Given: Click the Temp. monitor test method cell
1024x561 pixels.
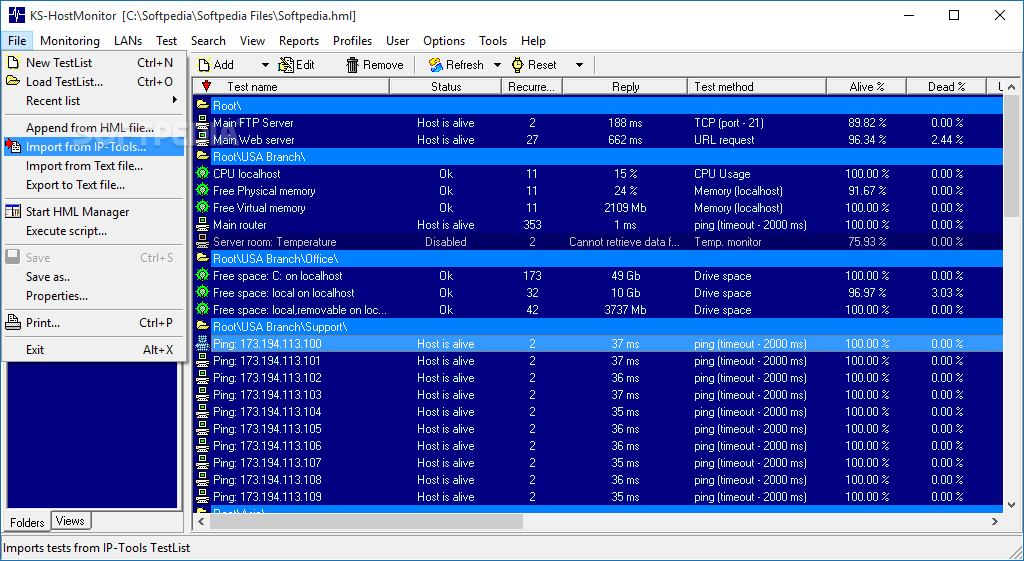Looking at the screenshot, I should click(728, 242).
